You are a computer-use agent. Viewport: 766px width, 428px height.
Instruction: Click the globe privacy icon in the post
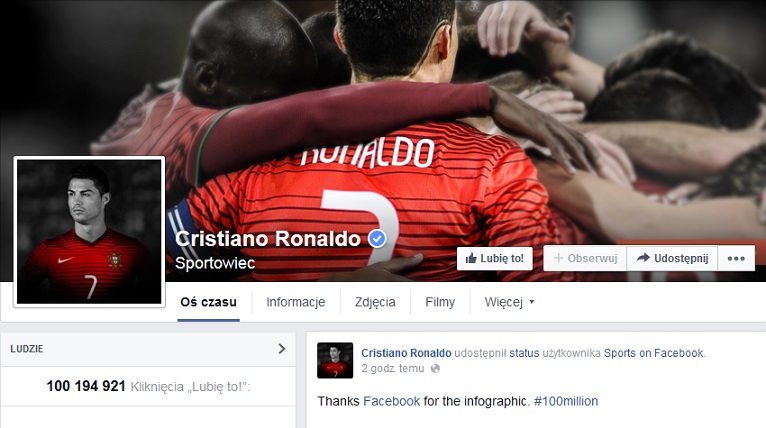pos(435,369)
